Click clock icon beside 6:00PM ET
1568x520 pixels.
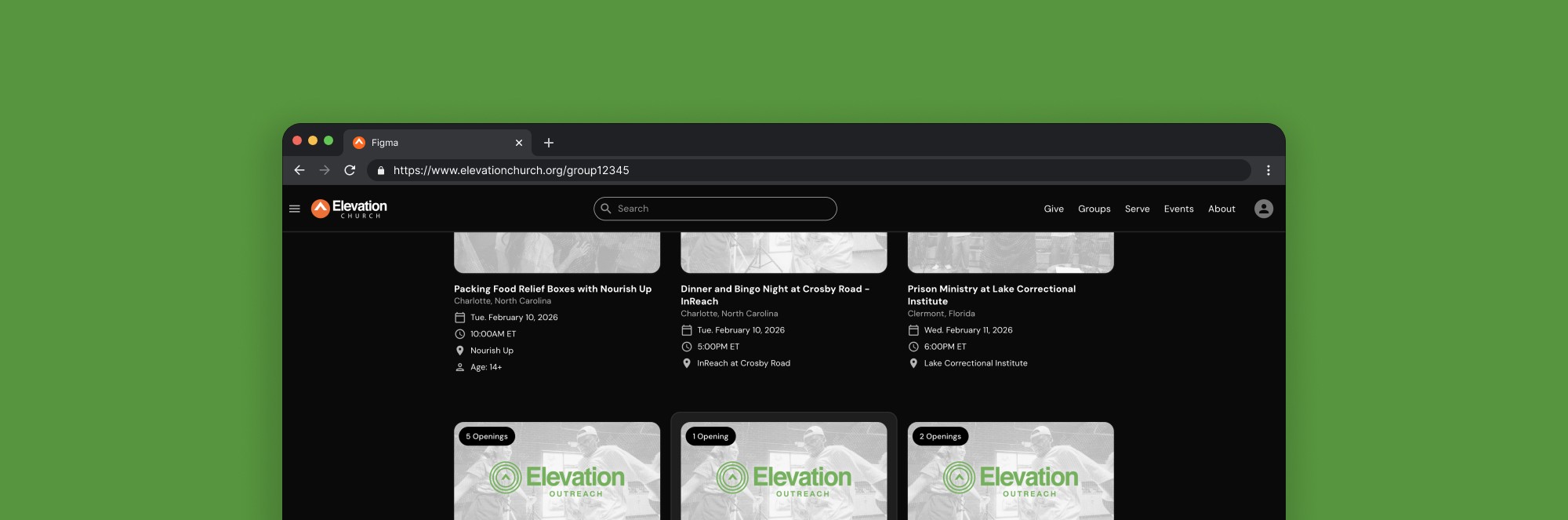tap(913, 347)
